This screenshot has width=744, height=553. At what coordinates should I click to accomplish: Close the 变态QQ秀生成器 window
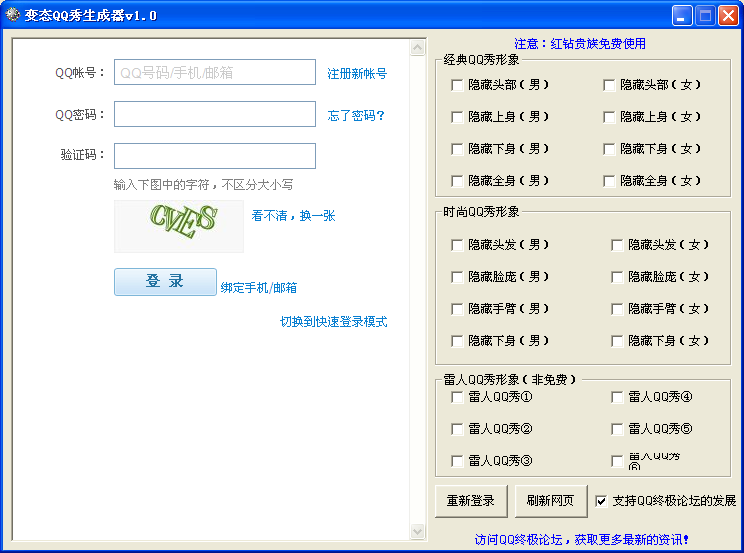pos(728,16)
